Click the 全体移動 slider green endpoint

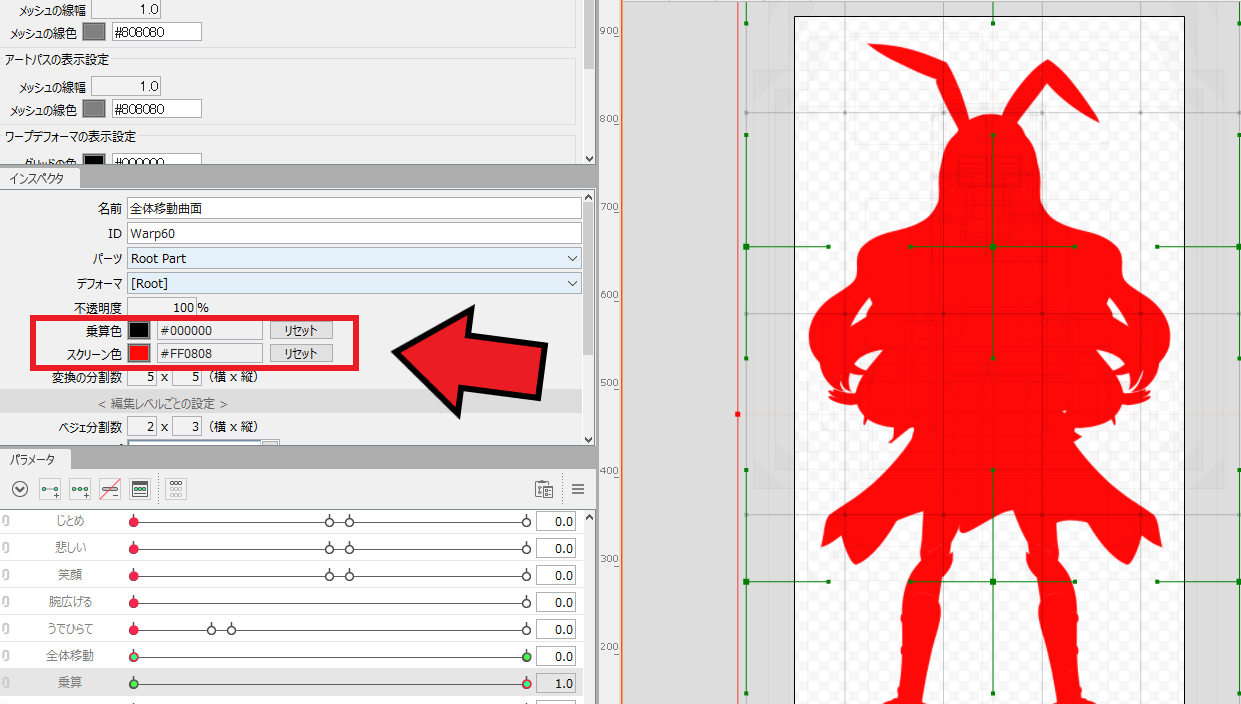tap(527, 656)
